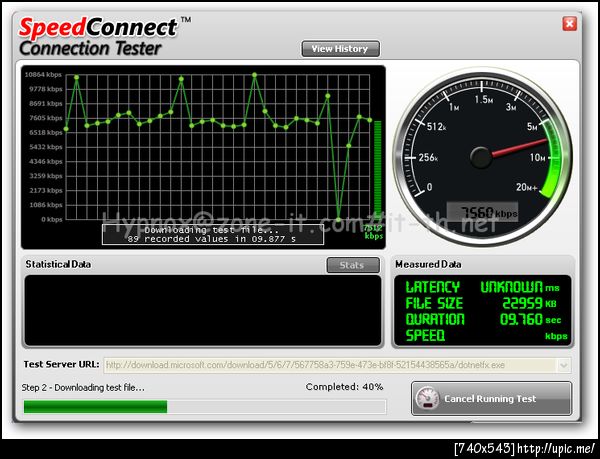Click the 5432 kbps axis label
Viewport: 600px width, 459px height.
pos(46,147)
